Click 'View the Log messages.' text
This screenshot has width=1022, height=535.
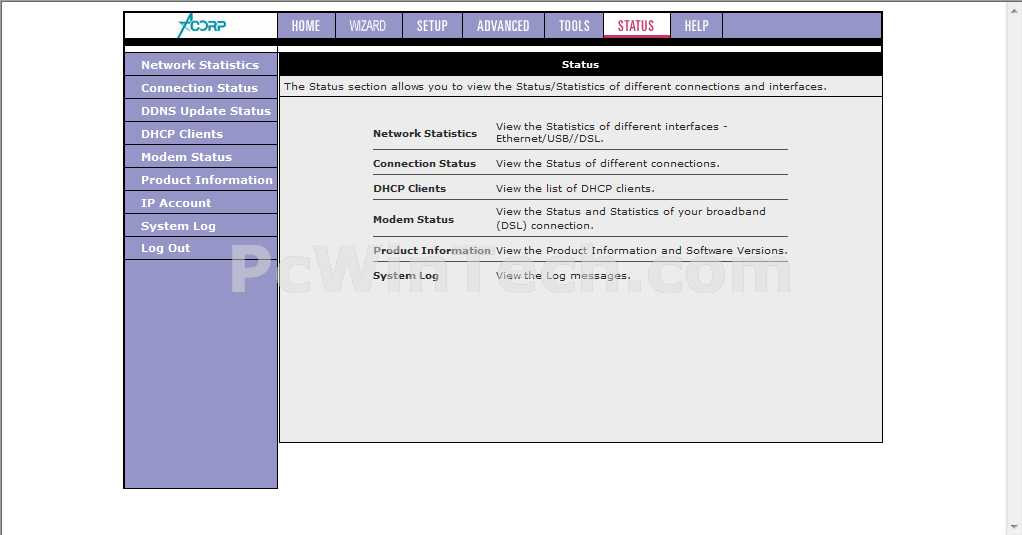[x=563, y=276]
